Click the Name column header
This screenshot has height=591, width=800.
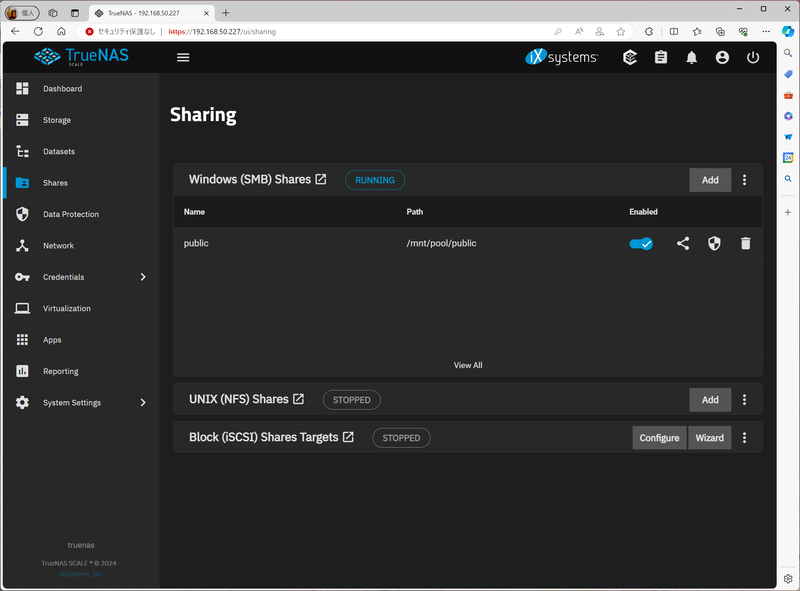[x=194, y=212]
